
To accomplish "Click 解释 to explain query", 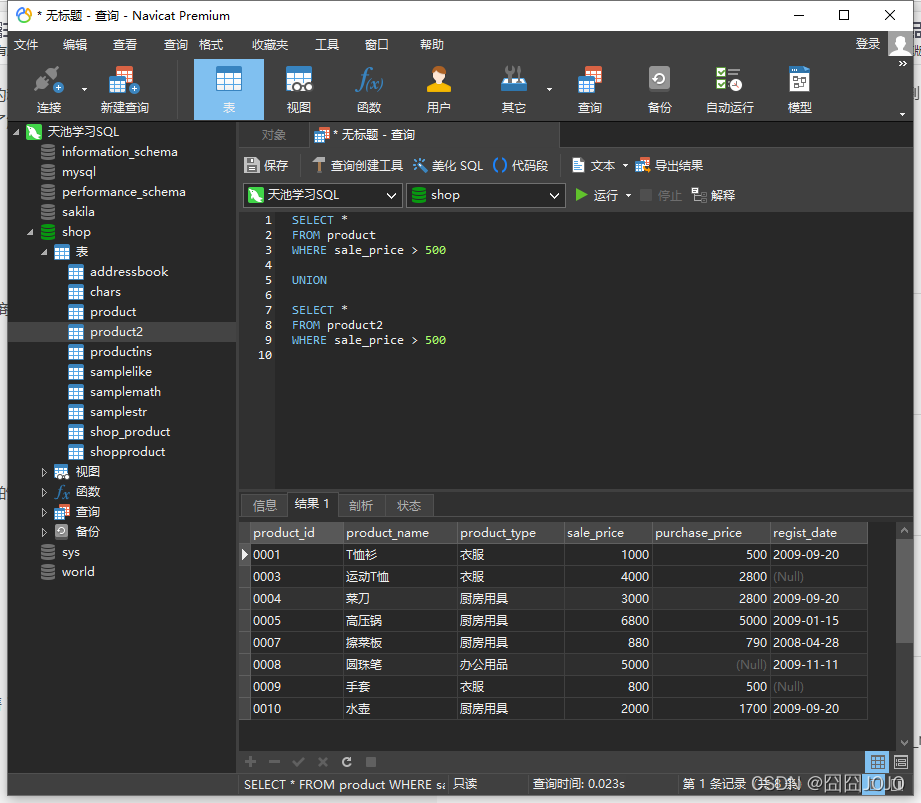I will tap(713, 195).
